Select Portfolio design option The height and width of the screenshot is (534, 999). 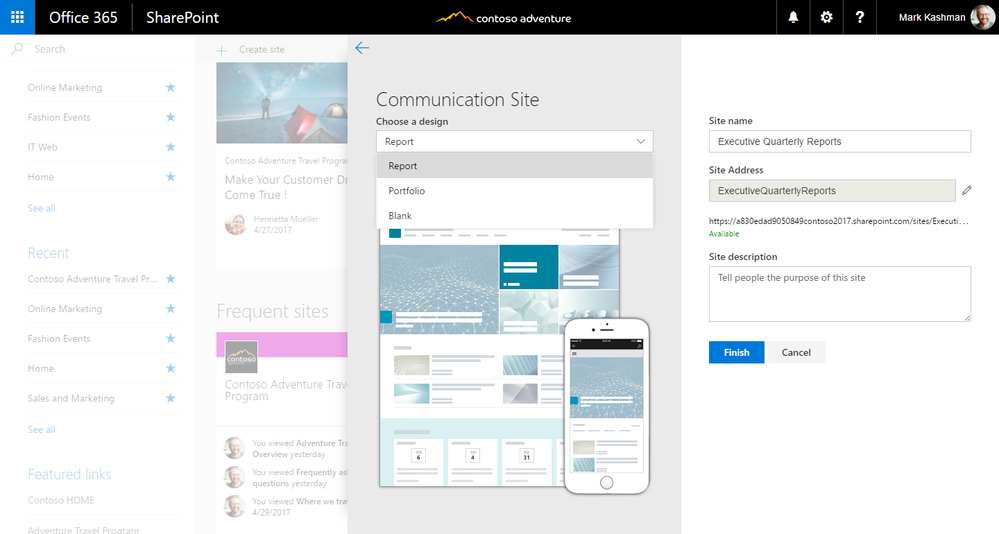pyautogui.click(x=515, y=191)
